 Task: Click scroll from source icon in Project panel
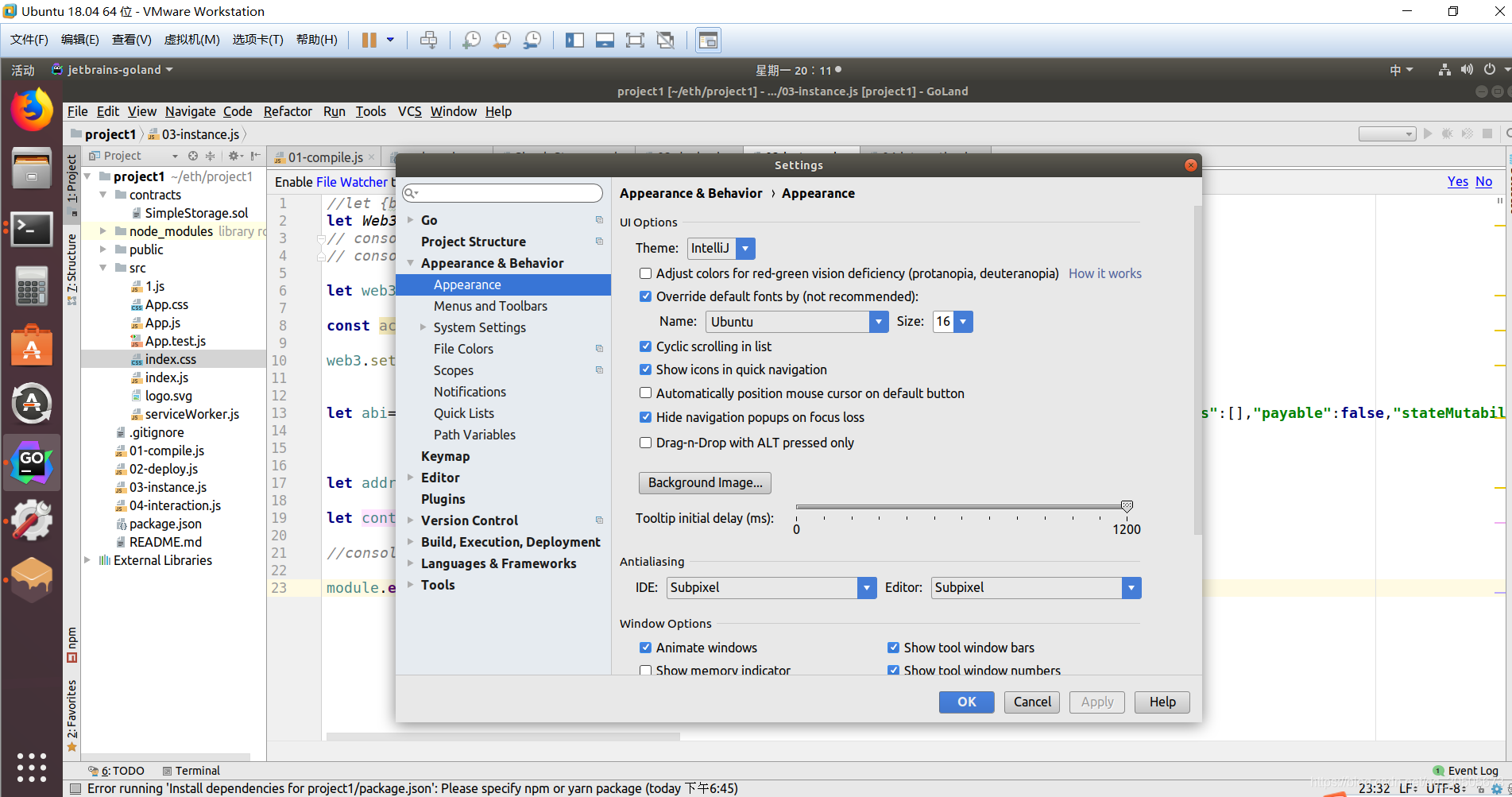192,156
